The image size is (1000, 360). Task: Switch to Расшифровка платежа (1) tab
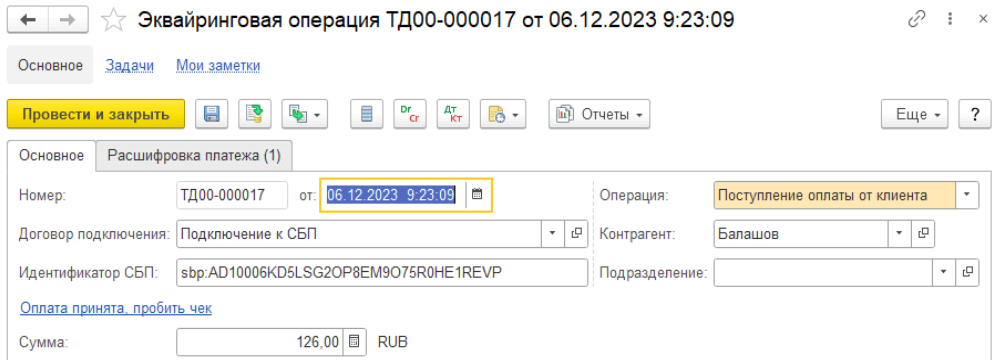[194, 156]
